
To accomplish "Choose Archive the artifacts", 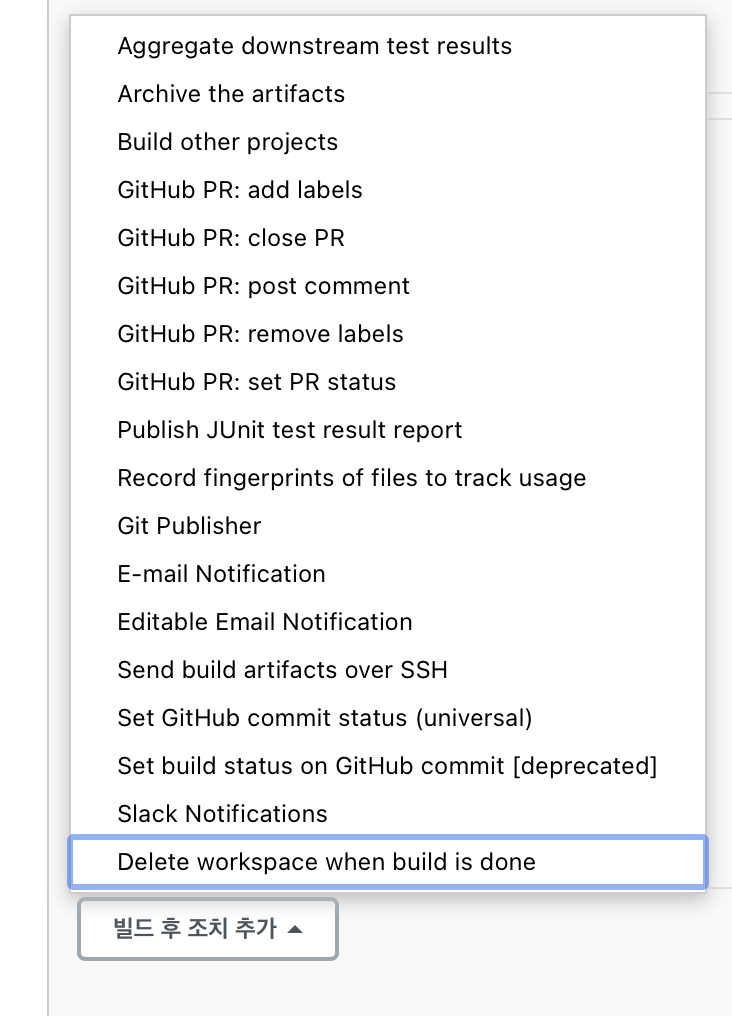I will [387, 94].
